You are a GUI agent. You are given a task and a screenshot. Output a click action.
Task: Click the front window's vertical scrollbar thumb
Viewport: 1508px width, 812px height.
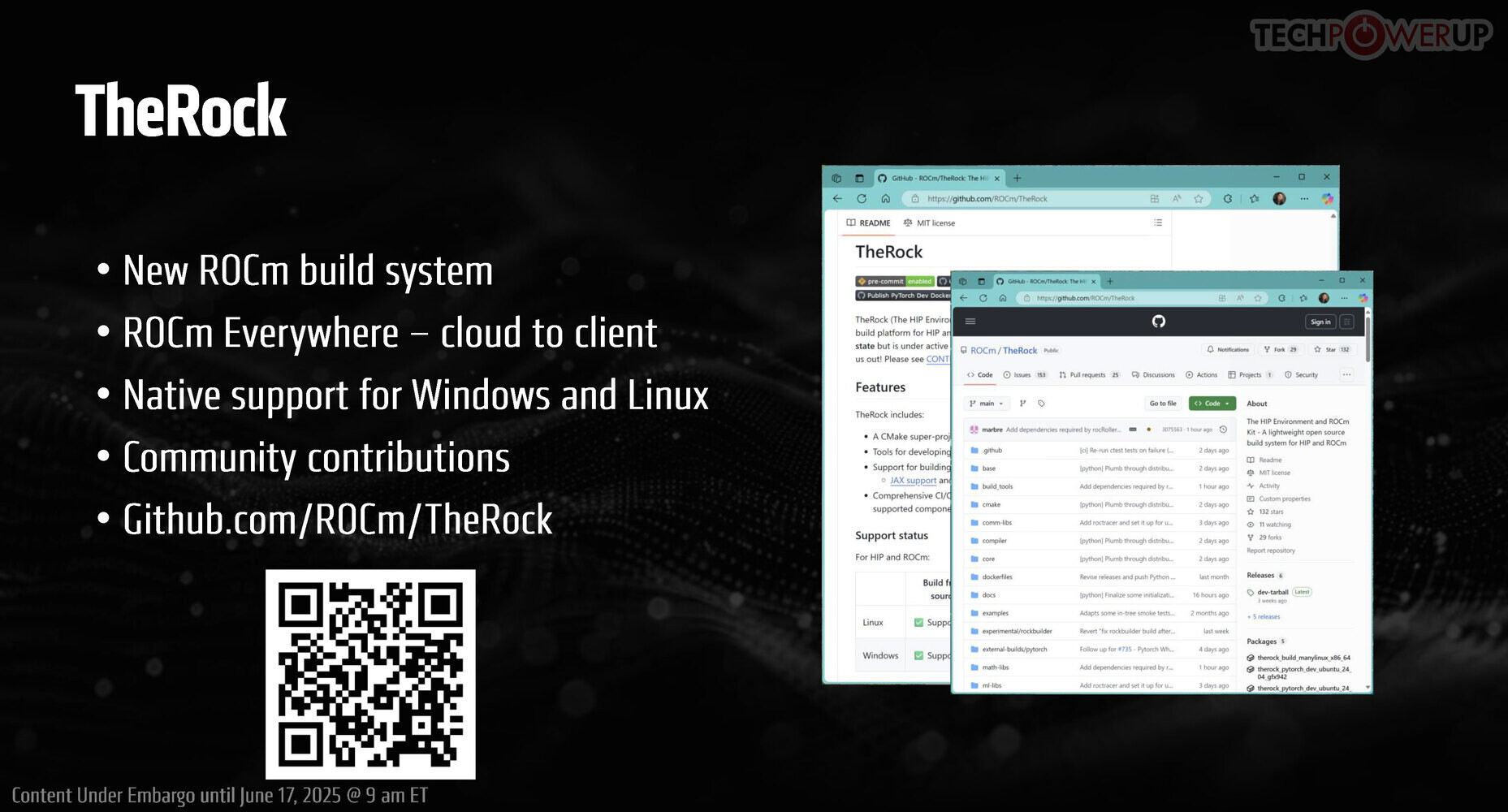pos(1368,338)
